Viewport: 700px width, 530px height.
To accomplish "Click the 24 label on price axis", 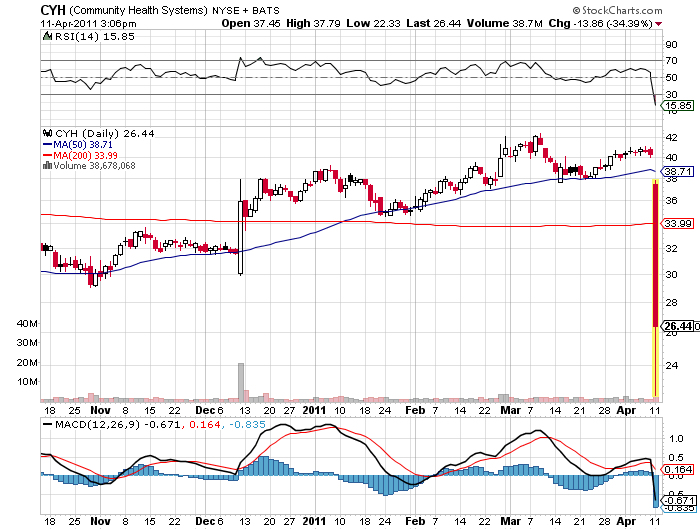I will (x=671, y=365).
